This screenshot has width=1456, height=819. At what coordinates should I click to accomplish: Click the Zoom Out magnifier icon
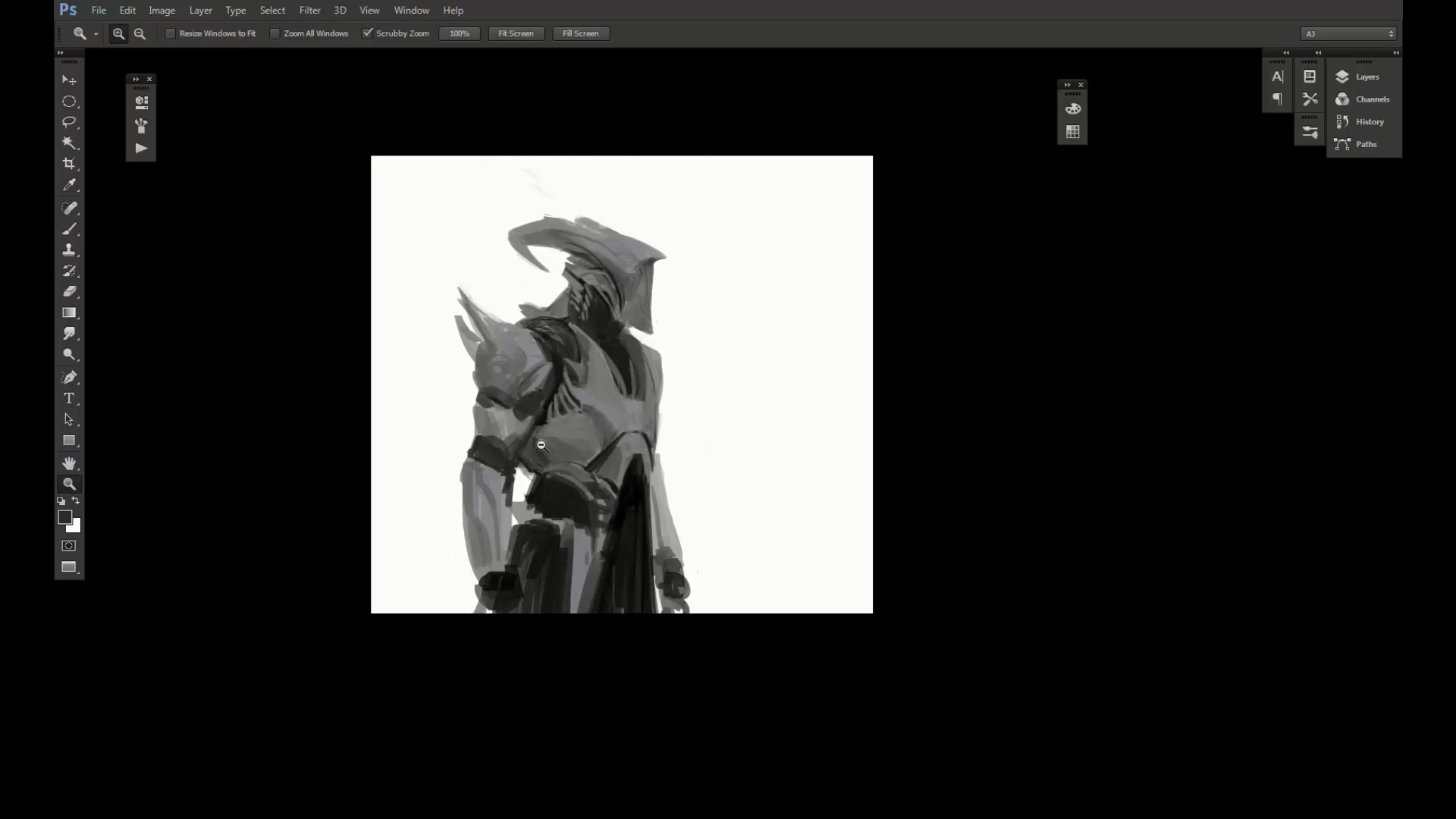point(140,33)
